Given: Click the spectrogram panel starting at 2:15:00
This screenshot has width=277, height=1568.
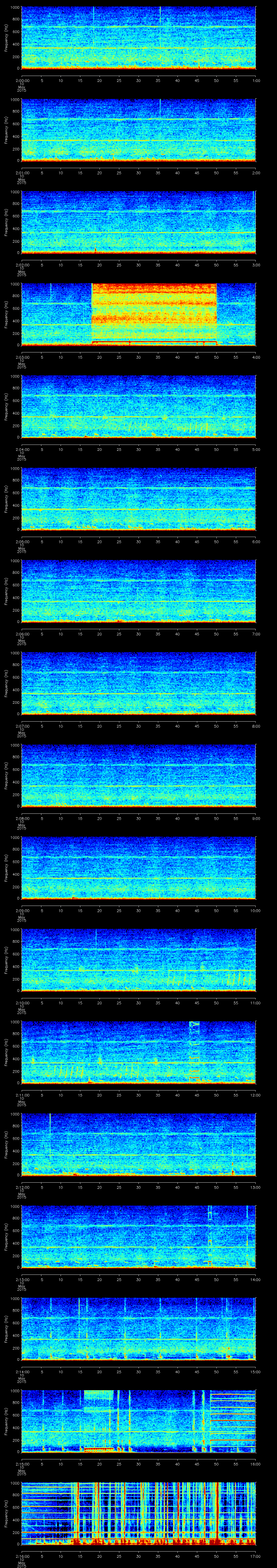Looking at the screenshot, I should [x=138, y=1421].
